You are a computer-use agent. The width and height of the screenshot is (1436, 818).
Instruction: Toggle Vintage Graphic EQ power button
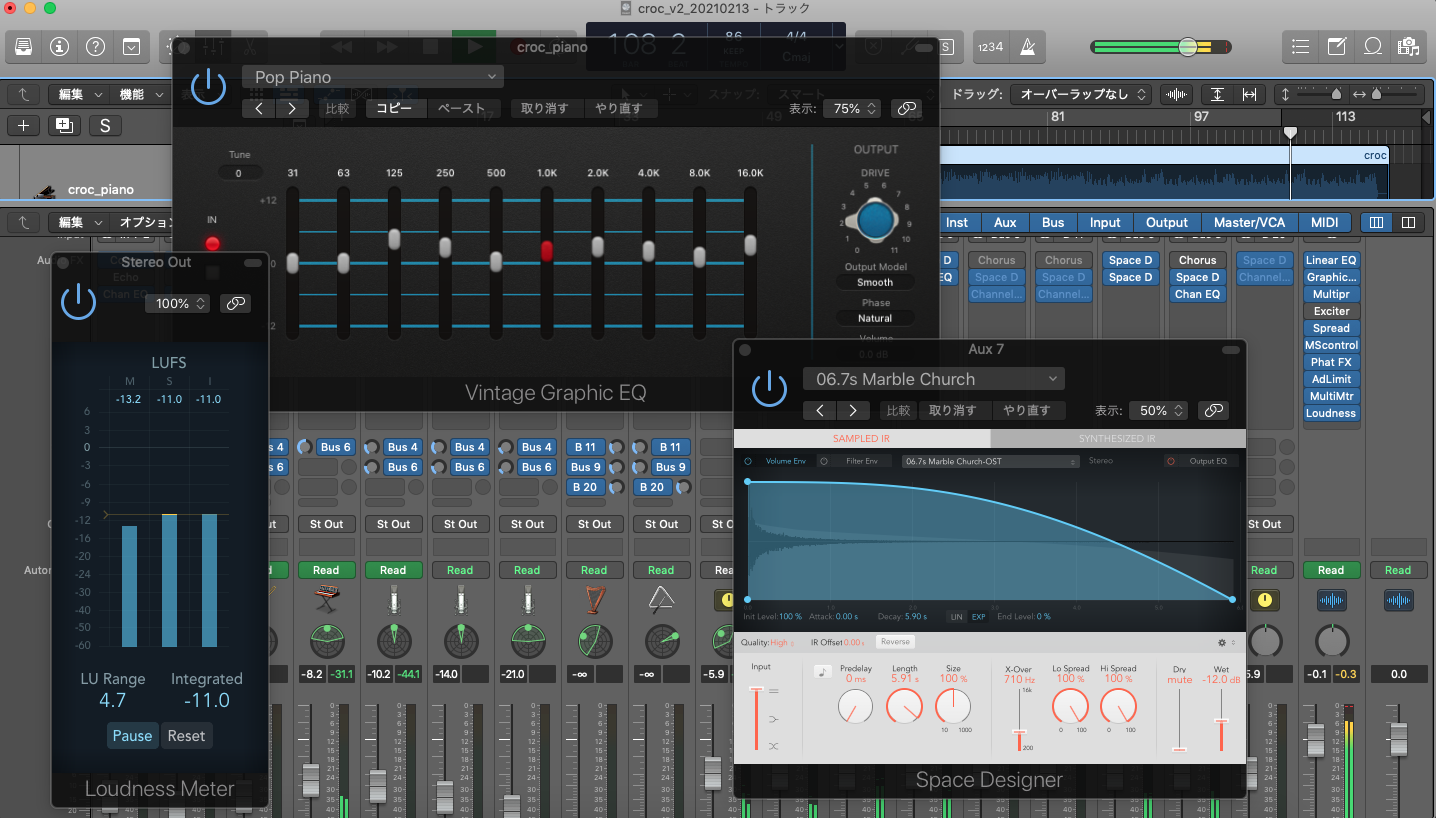click(x=208, y=86)
